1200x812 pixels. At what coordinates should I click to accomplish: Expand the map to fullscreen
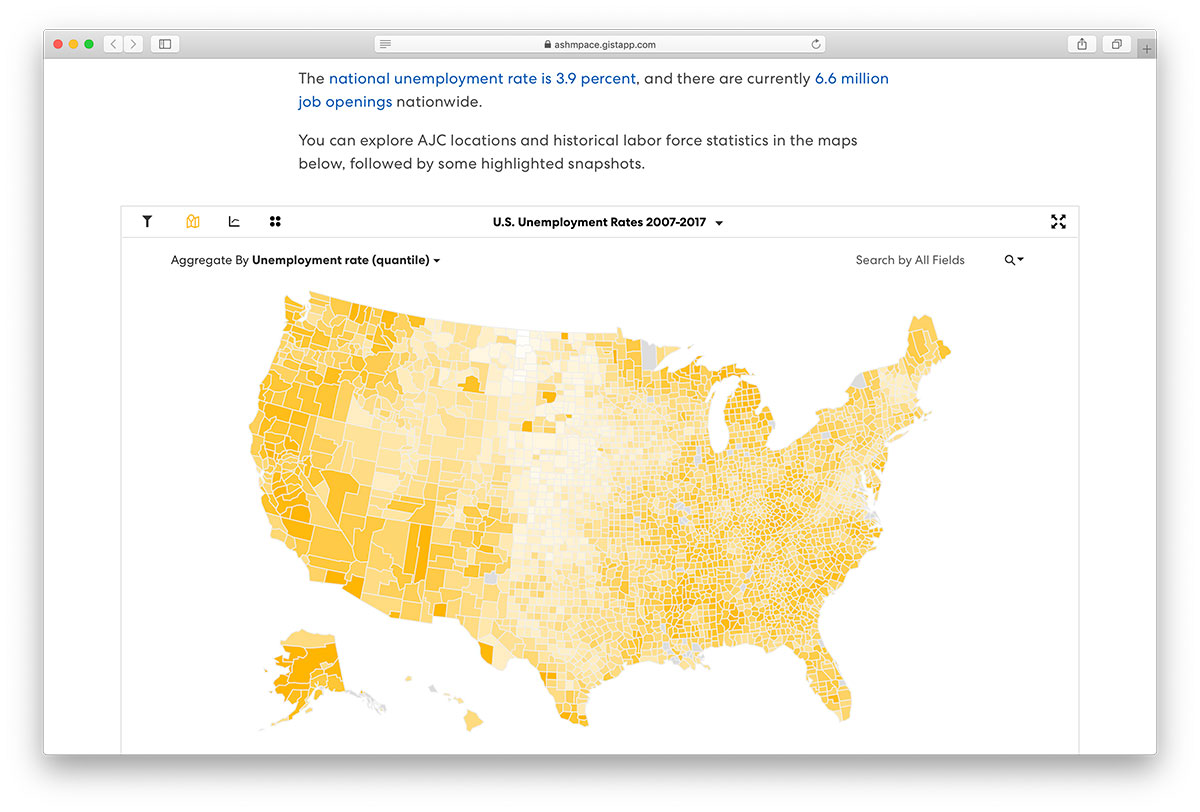tap(1058, 222)
